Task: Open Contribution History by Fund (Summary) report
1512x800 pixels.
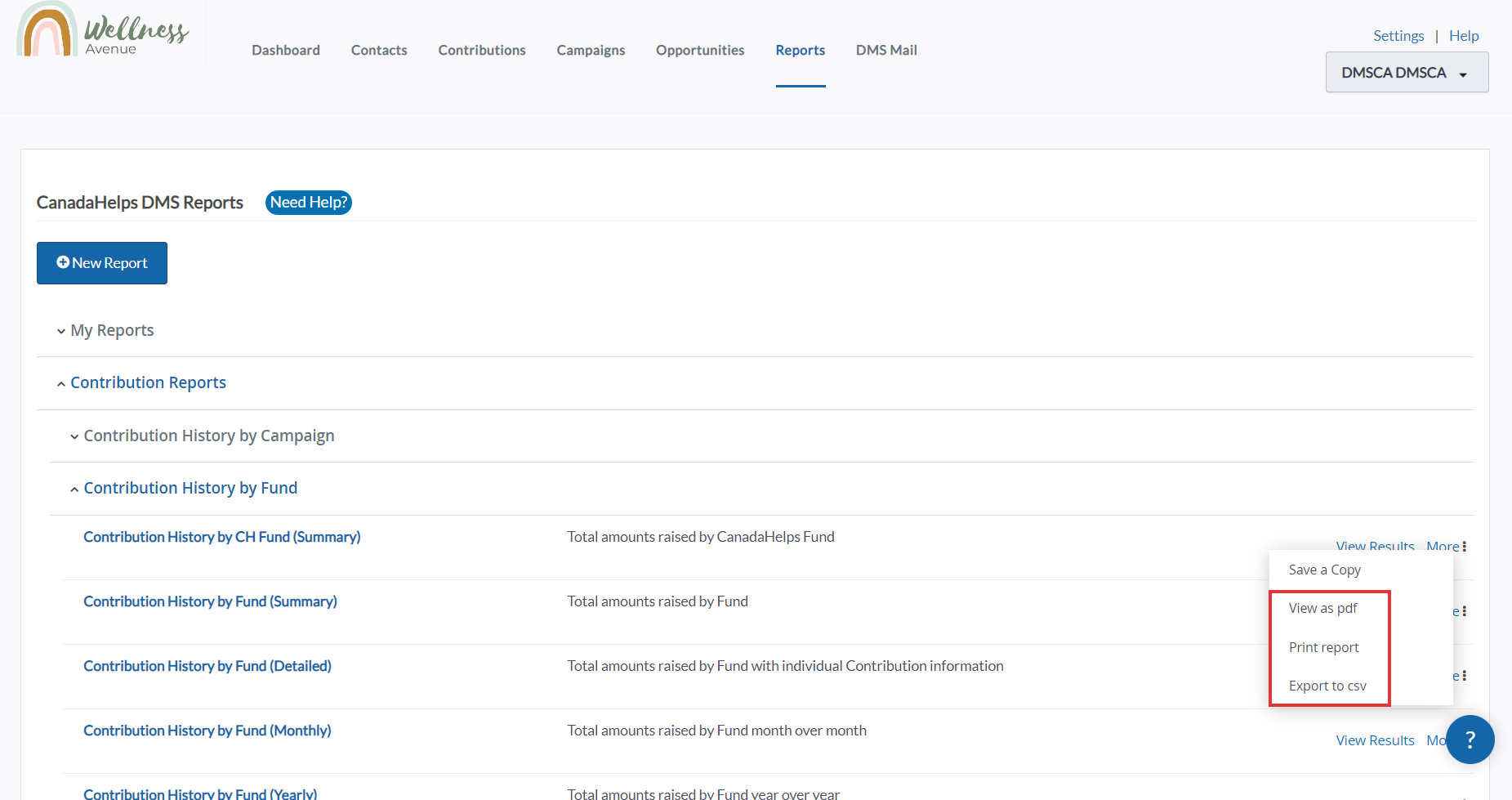Action: pyautogui.click(x=210, y=601)
